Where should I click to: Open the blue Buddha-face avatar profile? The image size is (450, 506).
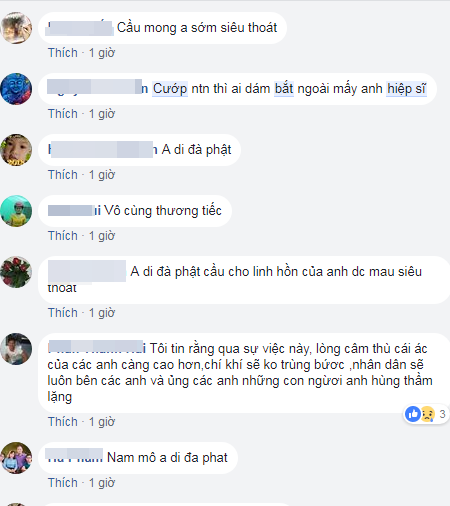click(16, 89)
